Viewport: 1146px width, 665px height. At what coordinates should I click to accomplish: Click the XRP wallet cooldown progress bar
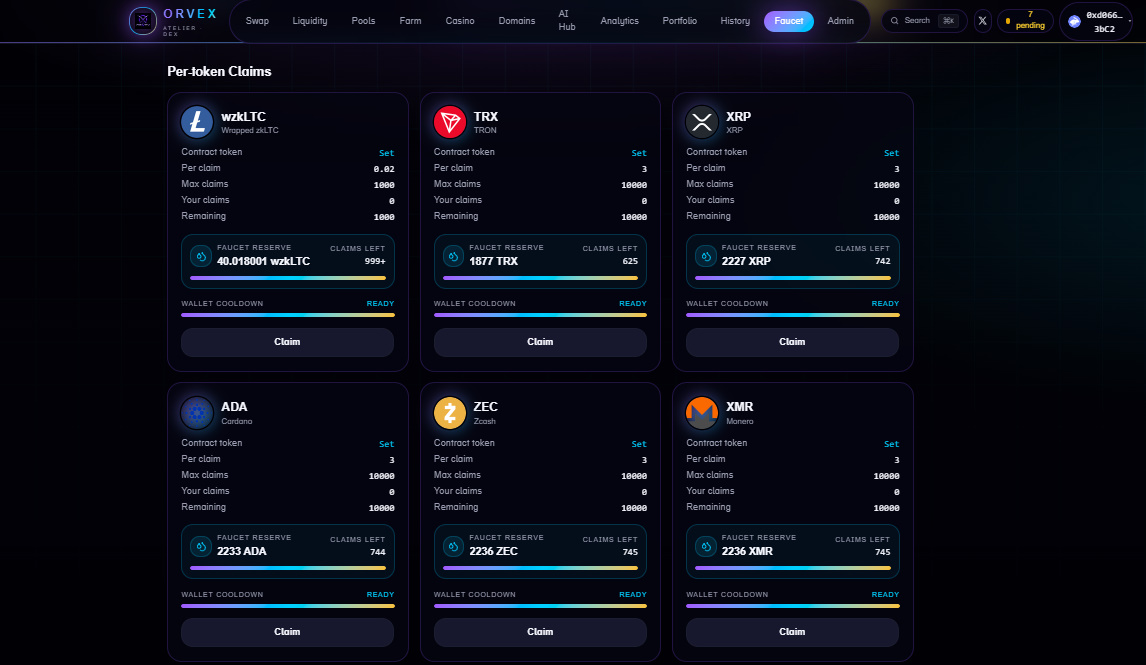point(793,315)
